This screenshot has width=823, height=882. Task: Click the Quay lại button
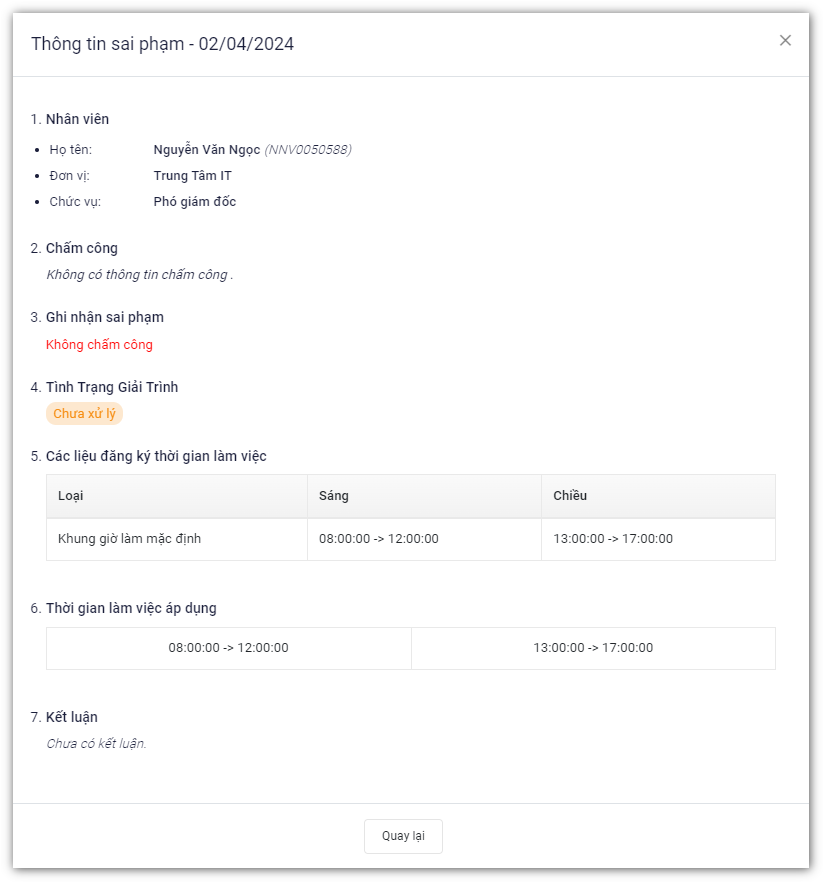tap(403, 836)
